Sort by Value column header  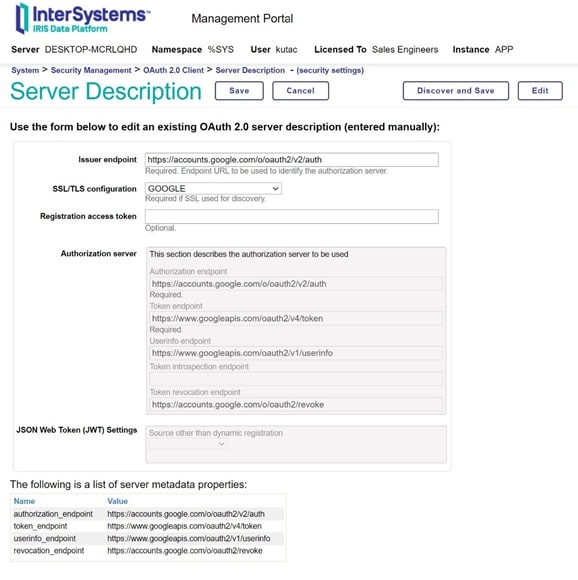point(118,501)
